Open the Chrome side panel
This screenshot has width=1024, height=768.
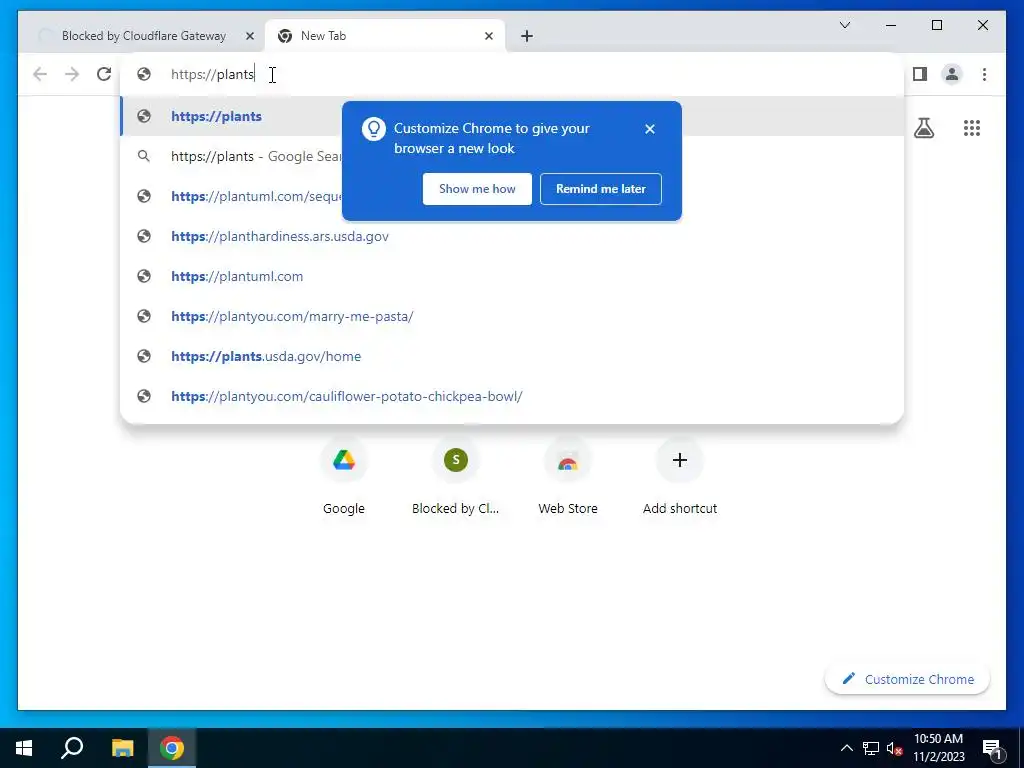click(920, 74)
